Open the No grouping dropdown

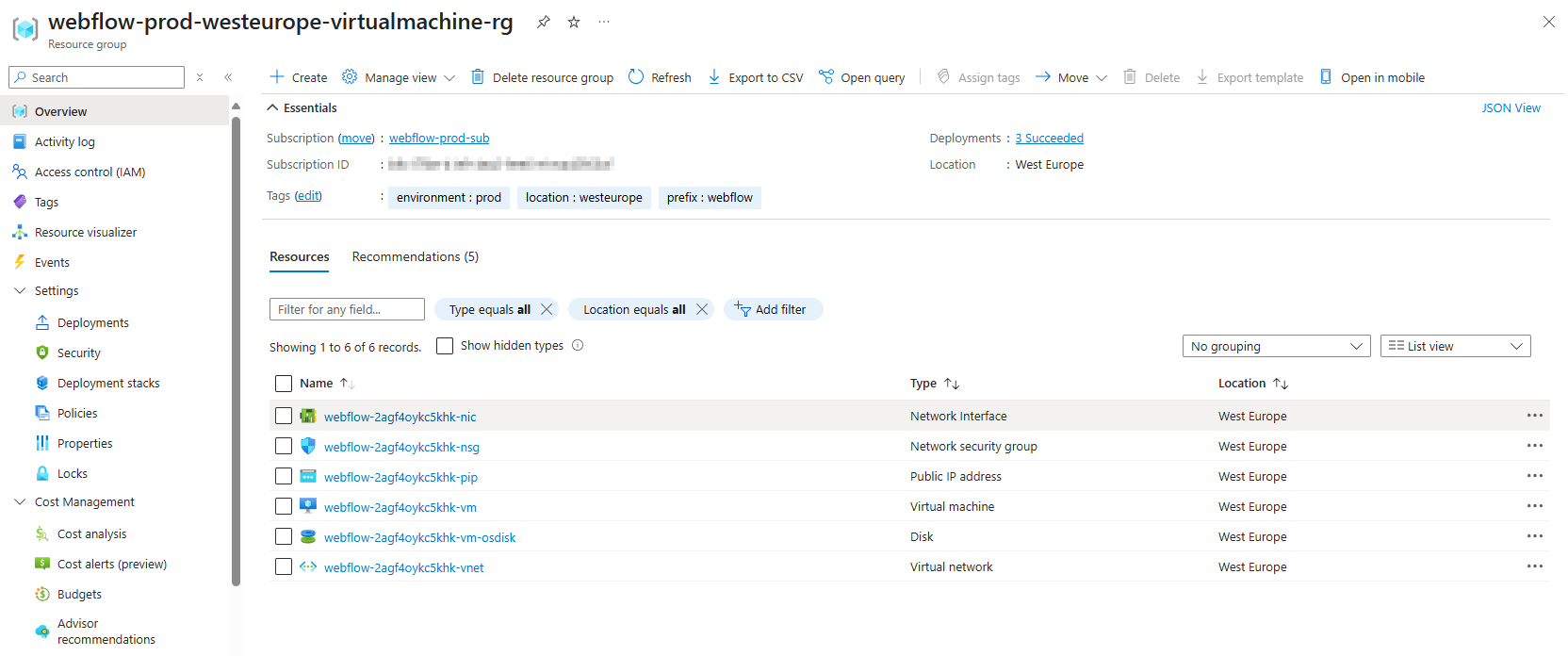(1277, 346)
